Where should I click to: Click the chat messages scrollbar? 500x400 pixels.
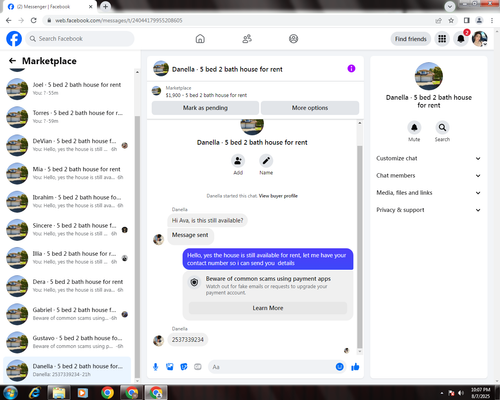[x=360, y=247]
